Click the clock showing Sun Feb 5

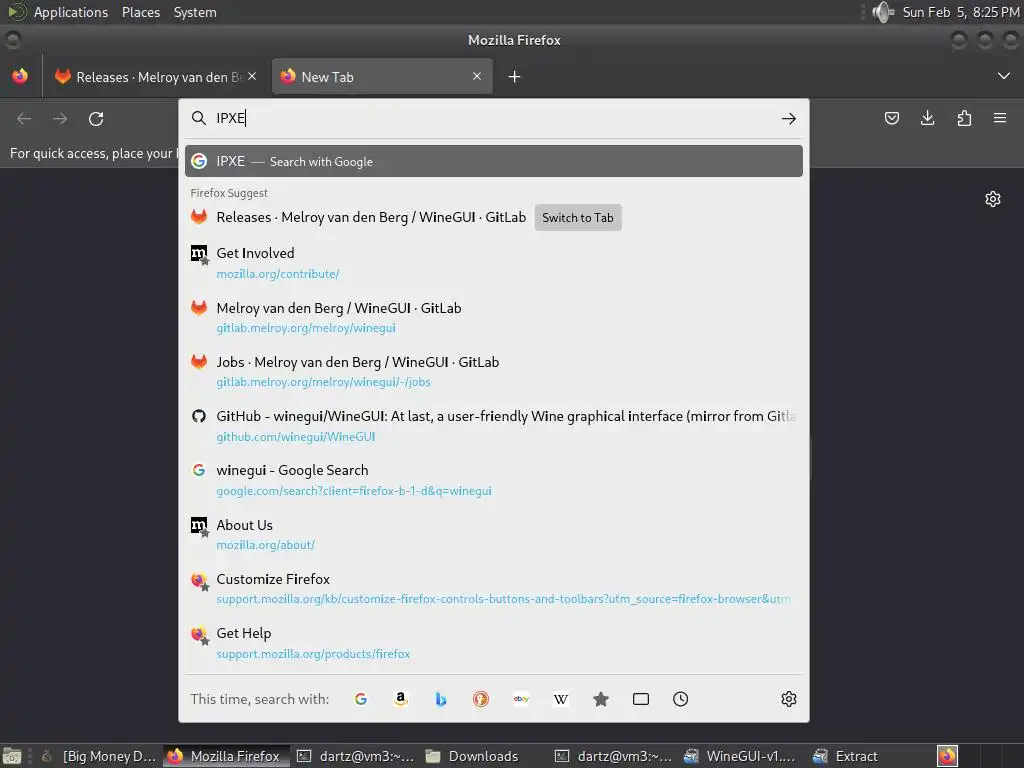(961, 12)
